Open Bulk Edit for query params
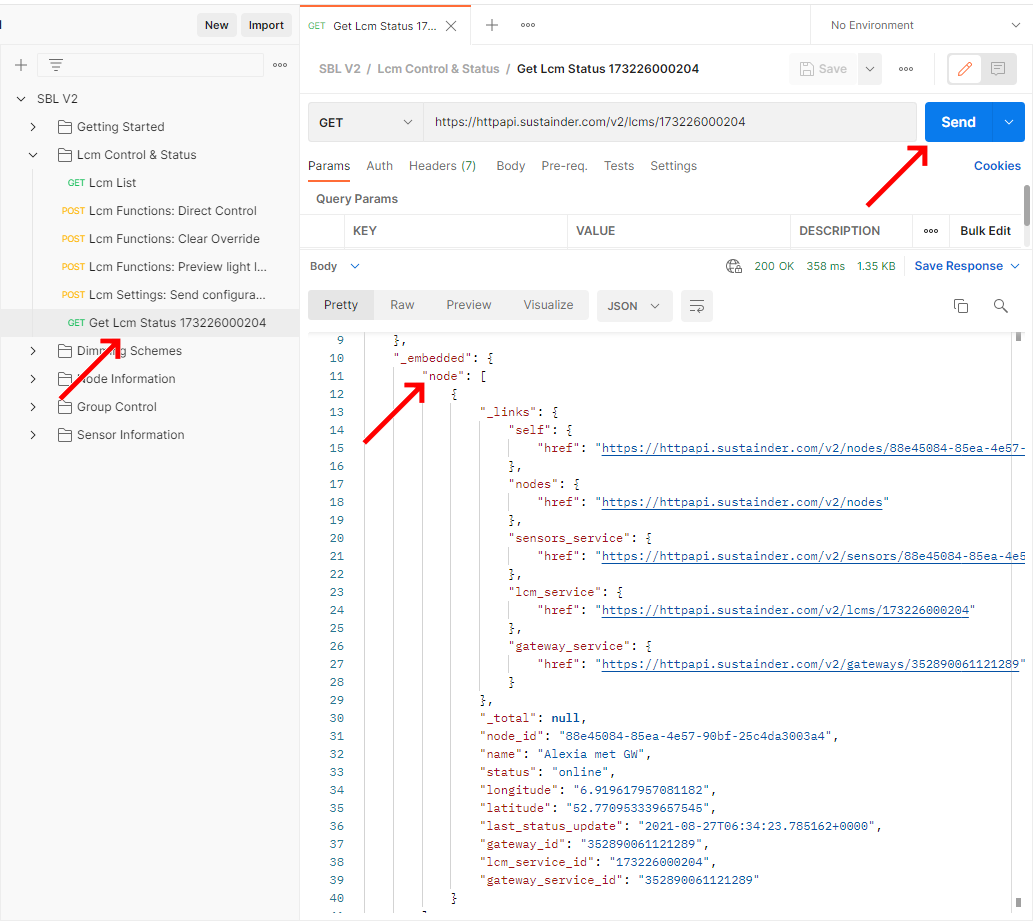This screenshot has width=1033, height=921. 986,231
